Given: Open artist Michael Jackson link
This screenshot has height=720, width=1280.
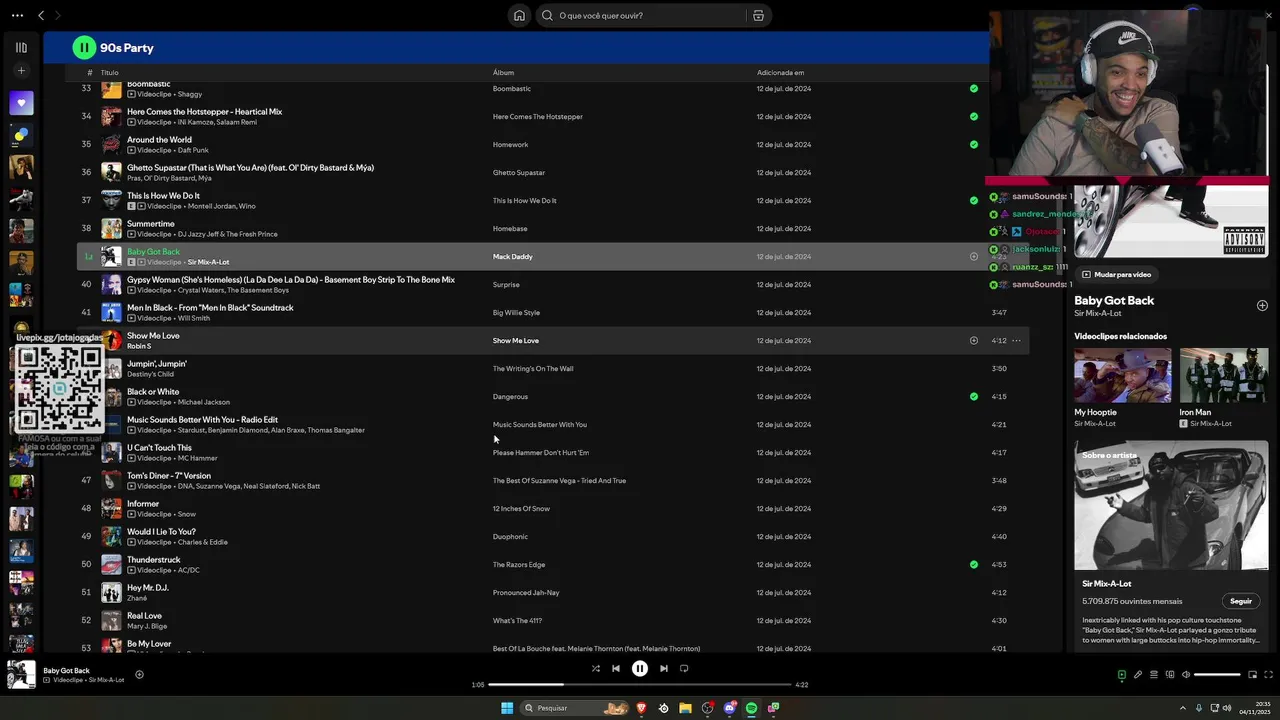Looking at the screenshot, I should 203,402.
